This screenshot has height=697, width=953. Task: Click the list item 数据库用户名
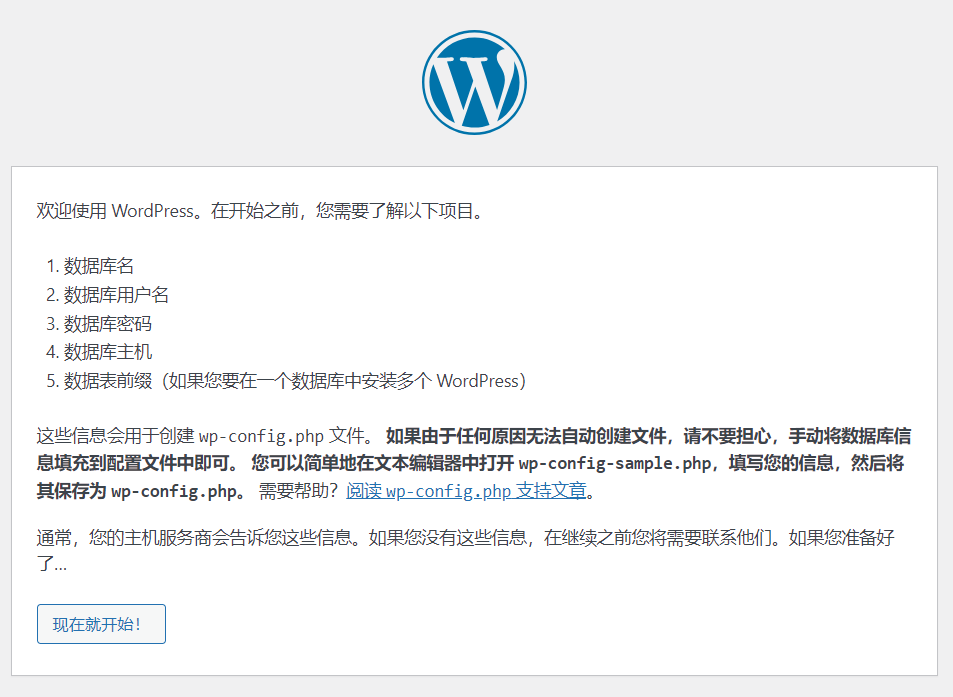[116, 295]
